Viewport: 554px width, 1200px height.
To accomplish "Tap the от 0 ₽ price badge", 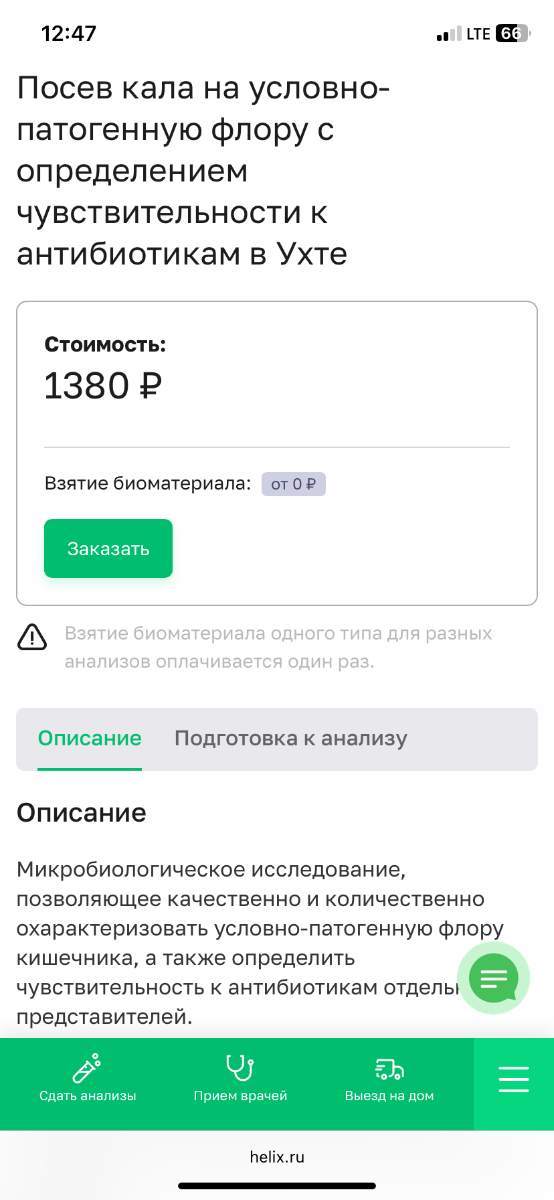I will [x=294, y=484].
